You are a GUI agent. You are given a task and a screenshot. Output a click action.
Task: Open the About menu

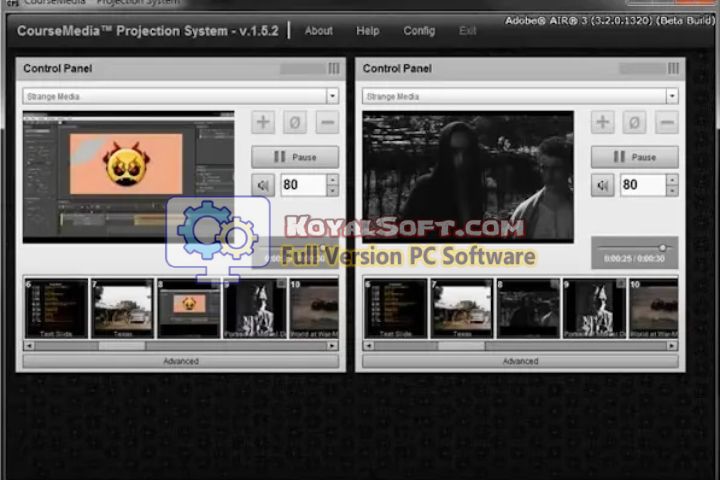point(319,31)
